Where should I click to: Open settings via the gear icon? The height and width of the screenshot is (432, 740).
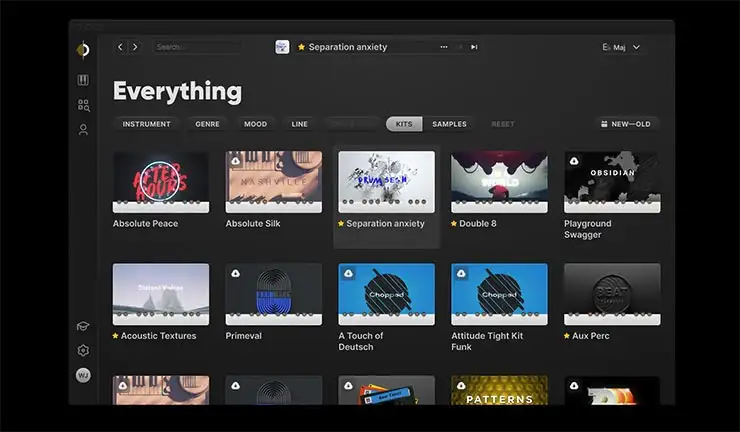pyautogui.click(x=83, y=350)
